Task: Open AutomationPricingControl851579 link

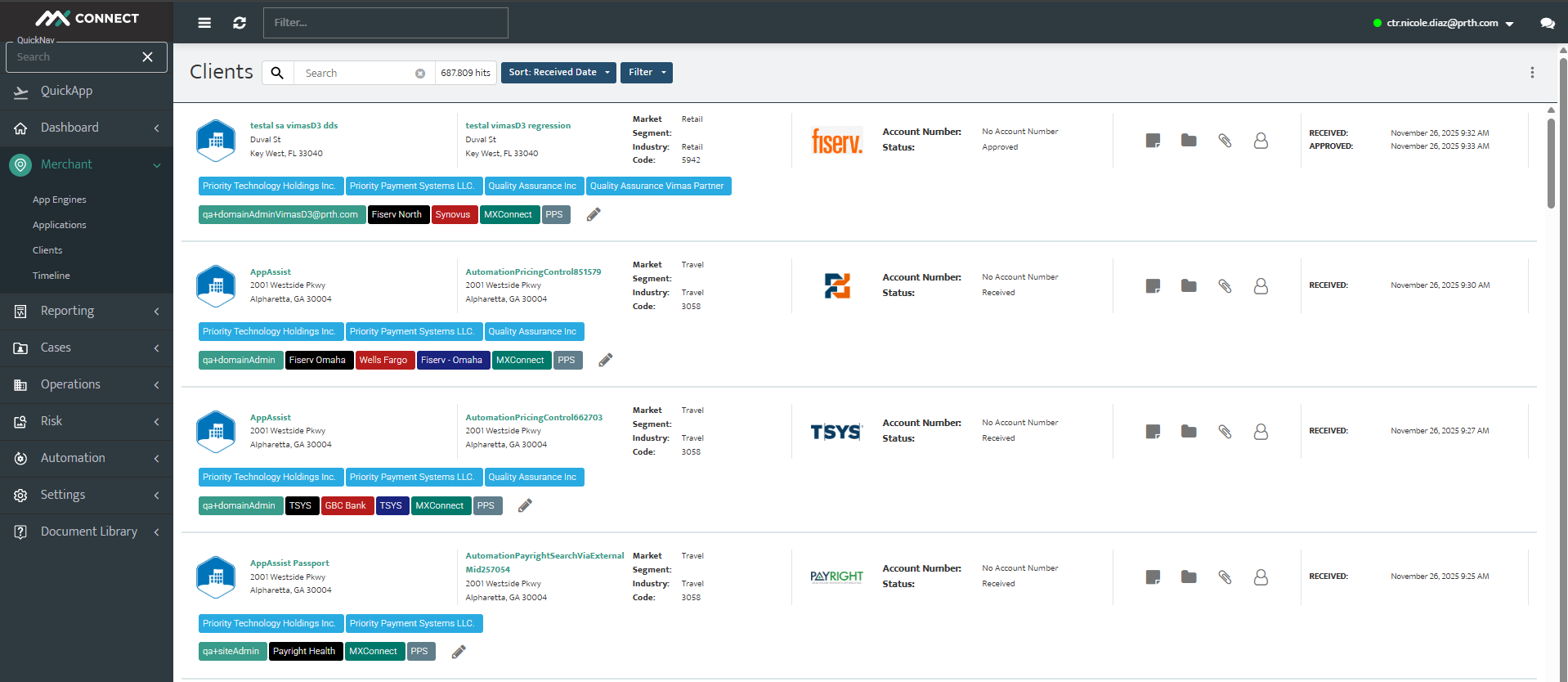Action: click(x=533, y=271)
